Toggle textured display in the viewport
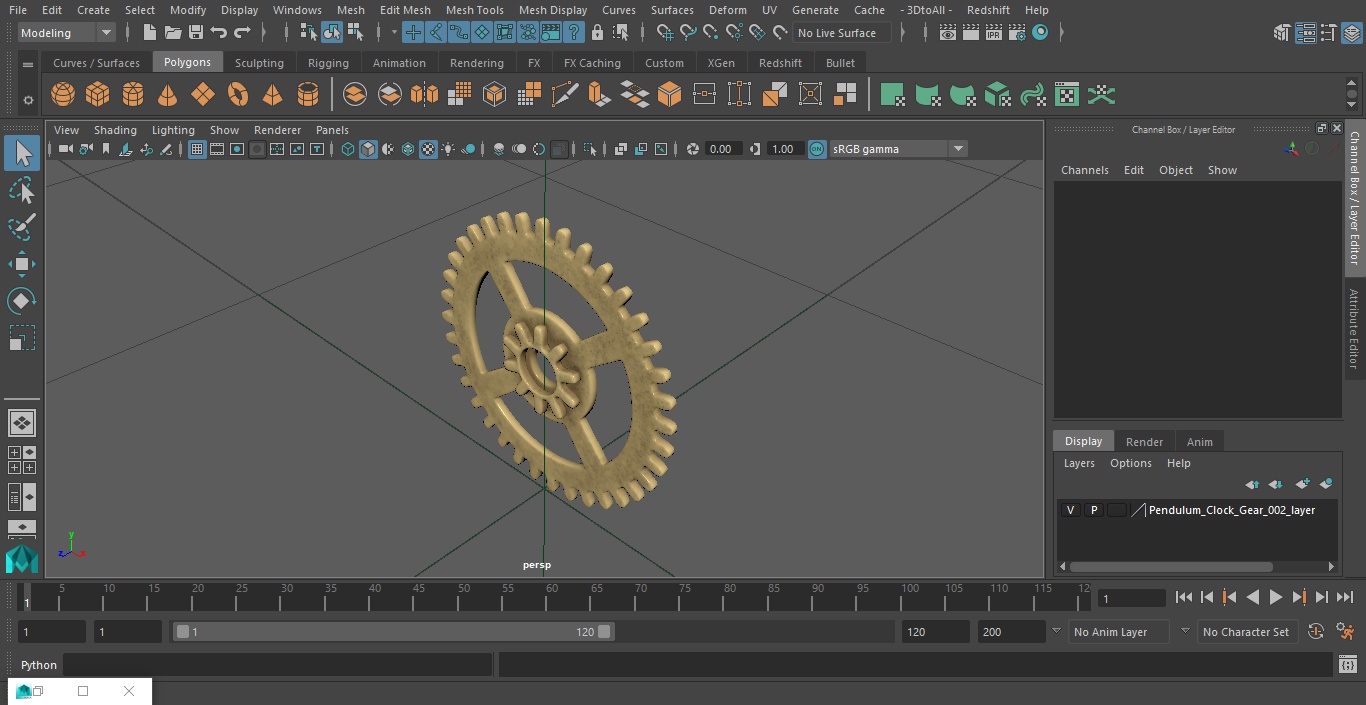The image size is (1366, 705). pos(428,149)
